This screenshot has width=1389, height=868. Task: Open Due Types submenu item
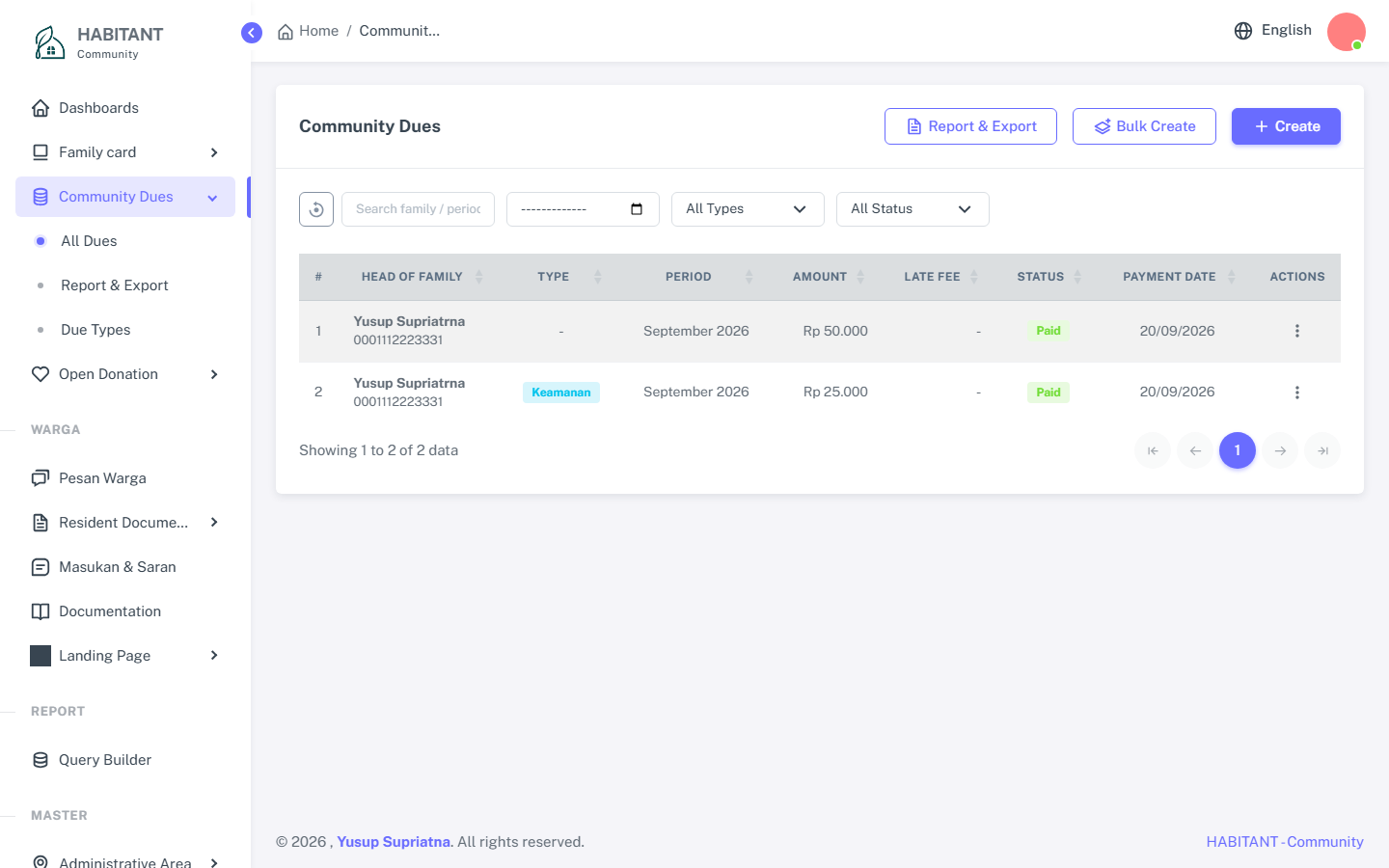pos(125,330)
